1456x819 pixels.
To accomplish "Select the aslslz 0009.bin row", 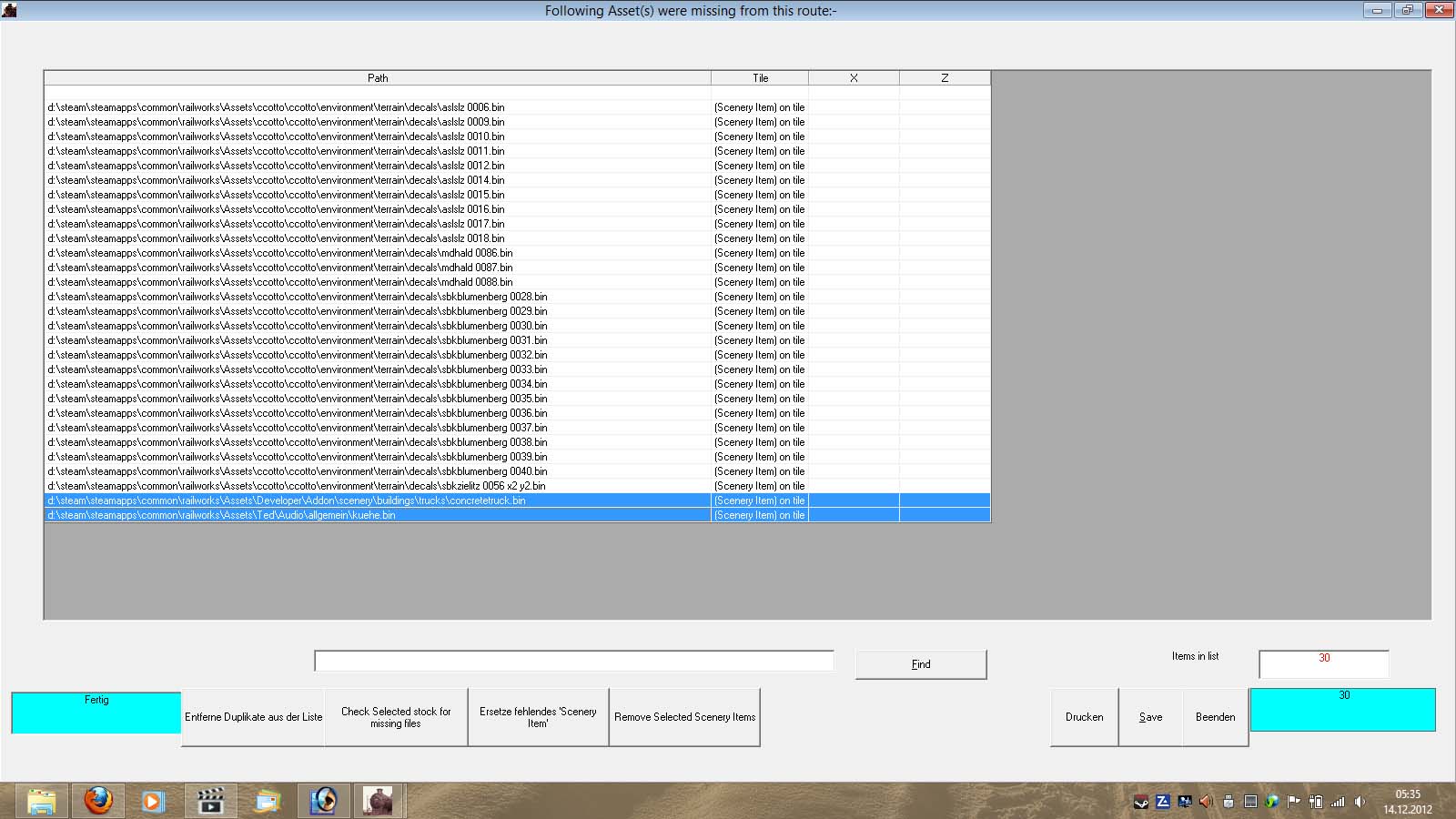I will [517, 122].
